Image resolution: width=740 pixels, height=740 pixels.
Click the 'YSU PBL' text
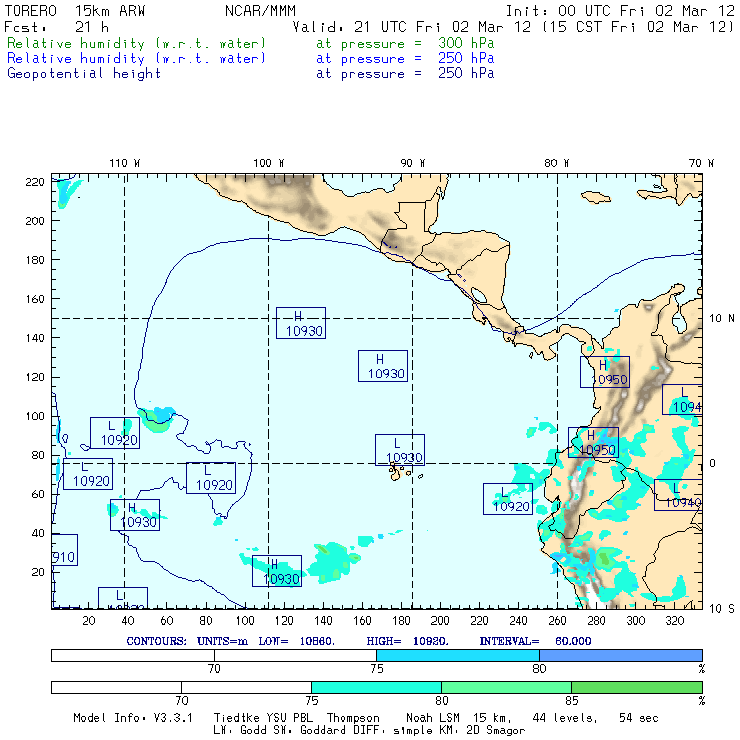pyautogui.click(x=289, y=718)
